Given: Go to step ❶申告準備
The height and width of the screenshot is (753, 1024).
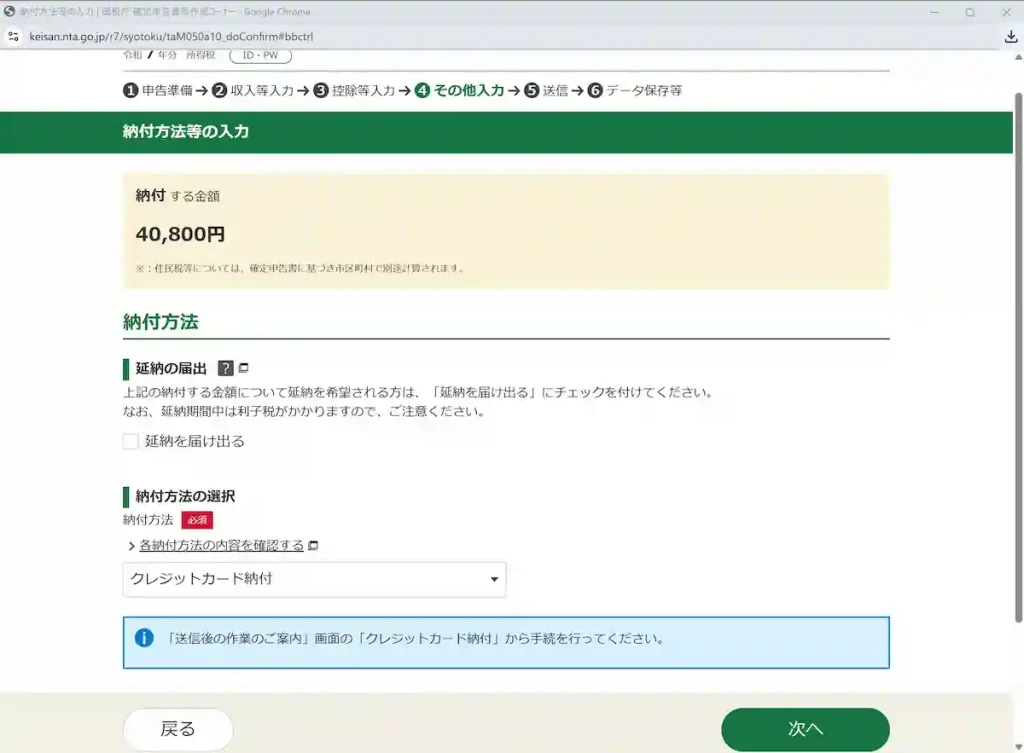Looking at the screenshot, I should click(x=156, y=89).
